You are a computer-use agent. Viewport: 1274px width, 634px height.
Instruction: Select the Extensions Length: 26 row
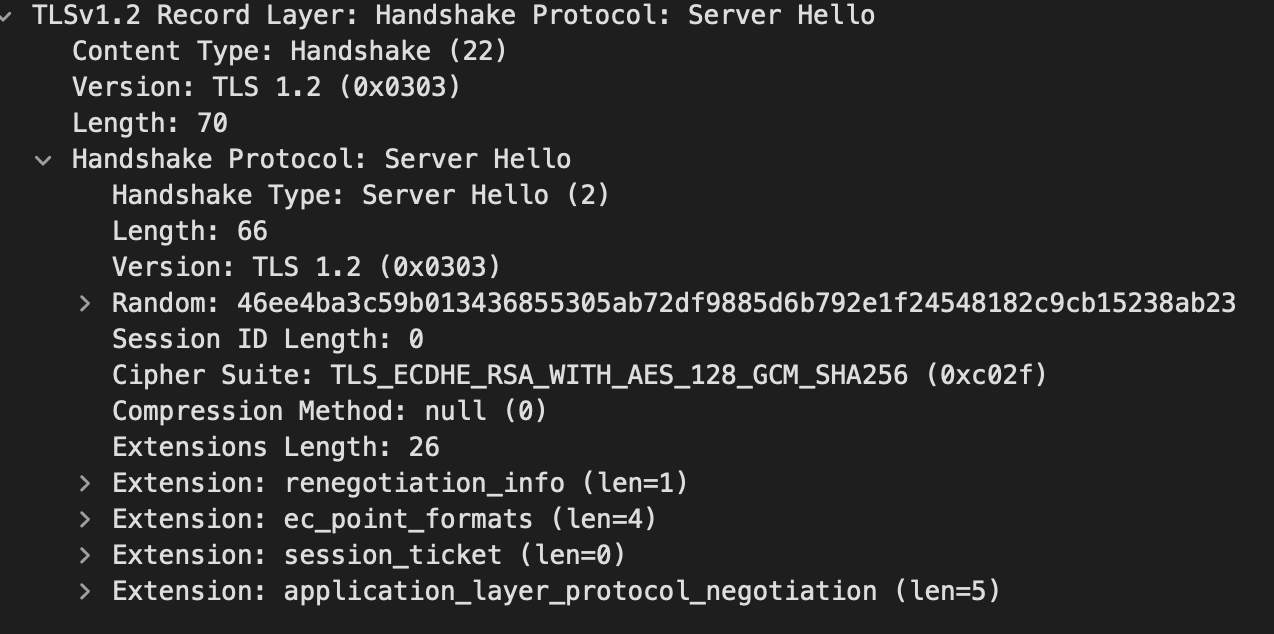[x=275, y=447]
